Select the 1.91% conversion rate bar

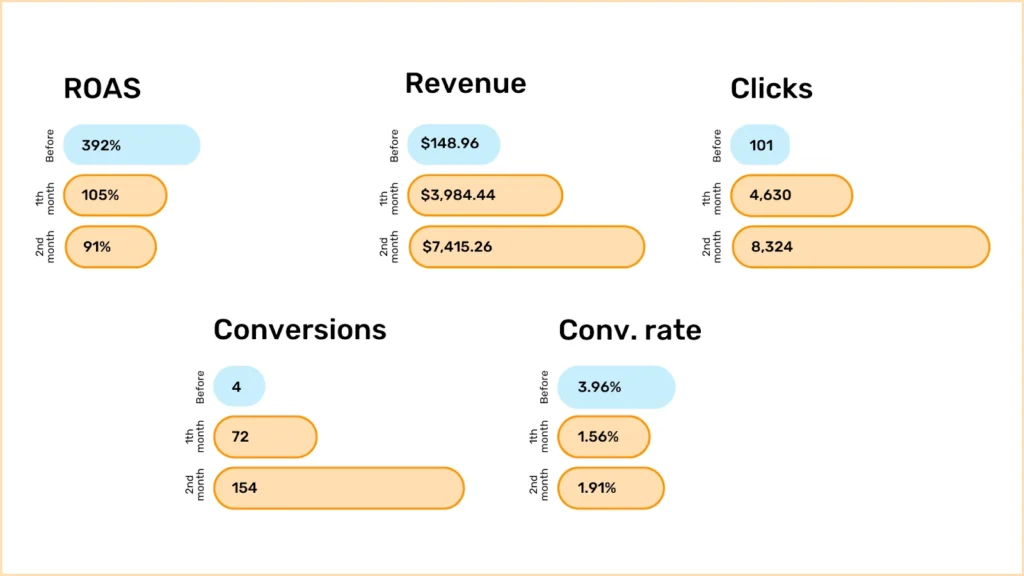click(611, 488)
